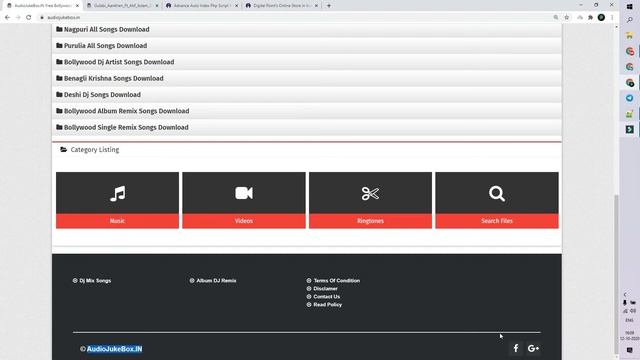Viewport: 640px width, 360px height.
Task: Click the Facebook icon in footer
Action: click(516, 348)
